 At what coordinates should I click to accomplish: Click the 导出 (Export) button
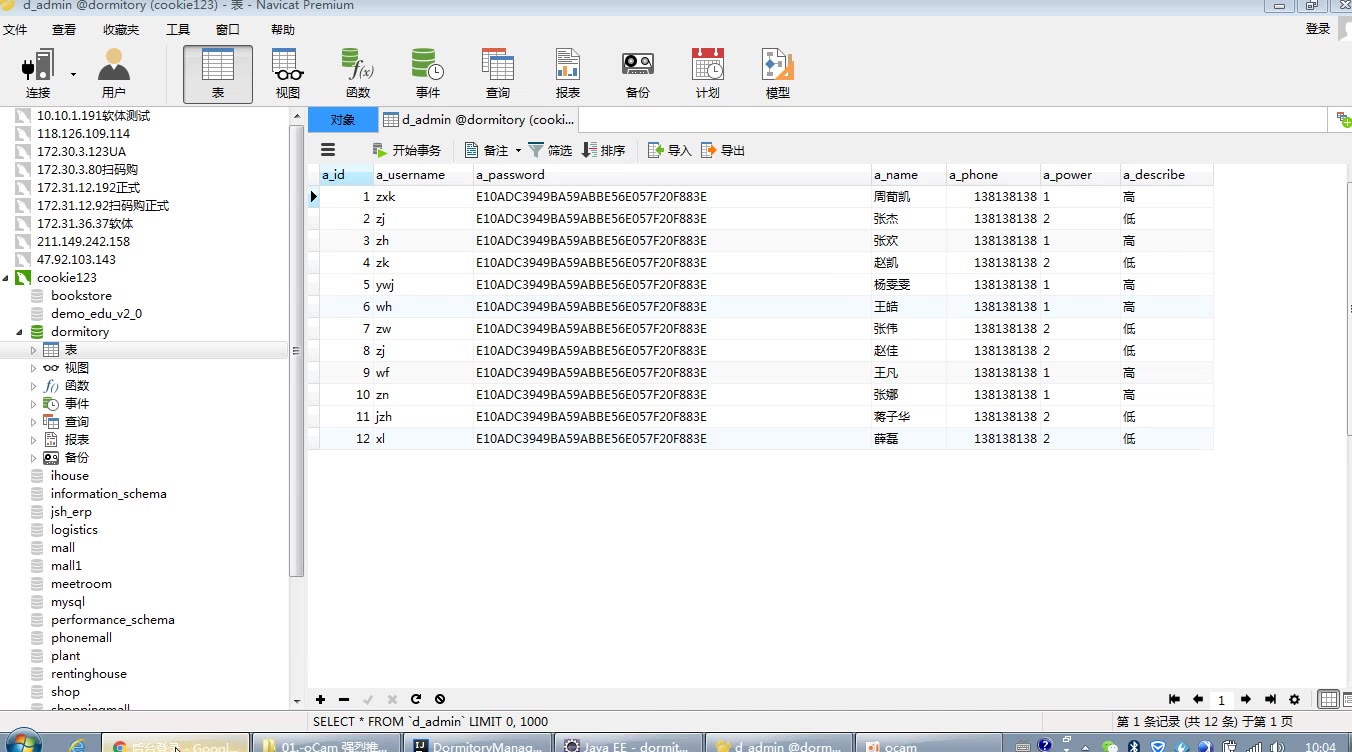723,151
